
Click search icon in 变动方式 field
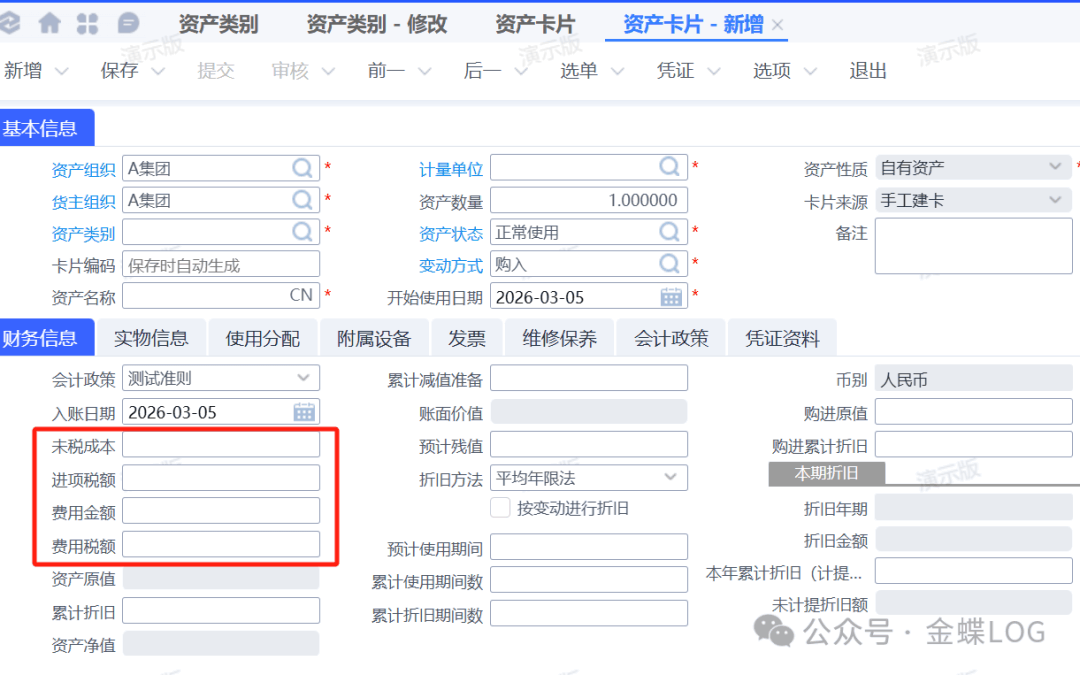670,264
